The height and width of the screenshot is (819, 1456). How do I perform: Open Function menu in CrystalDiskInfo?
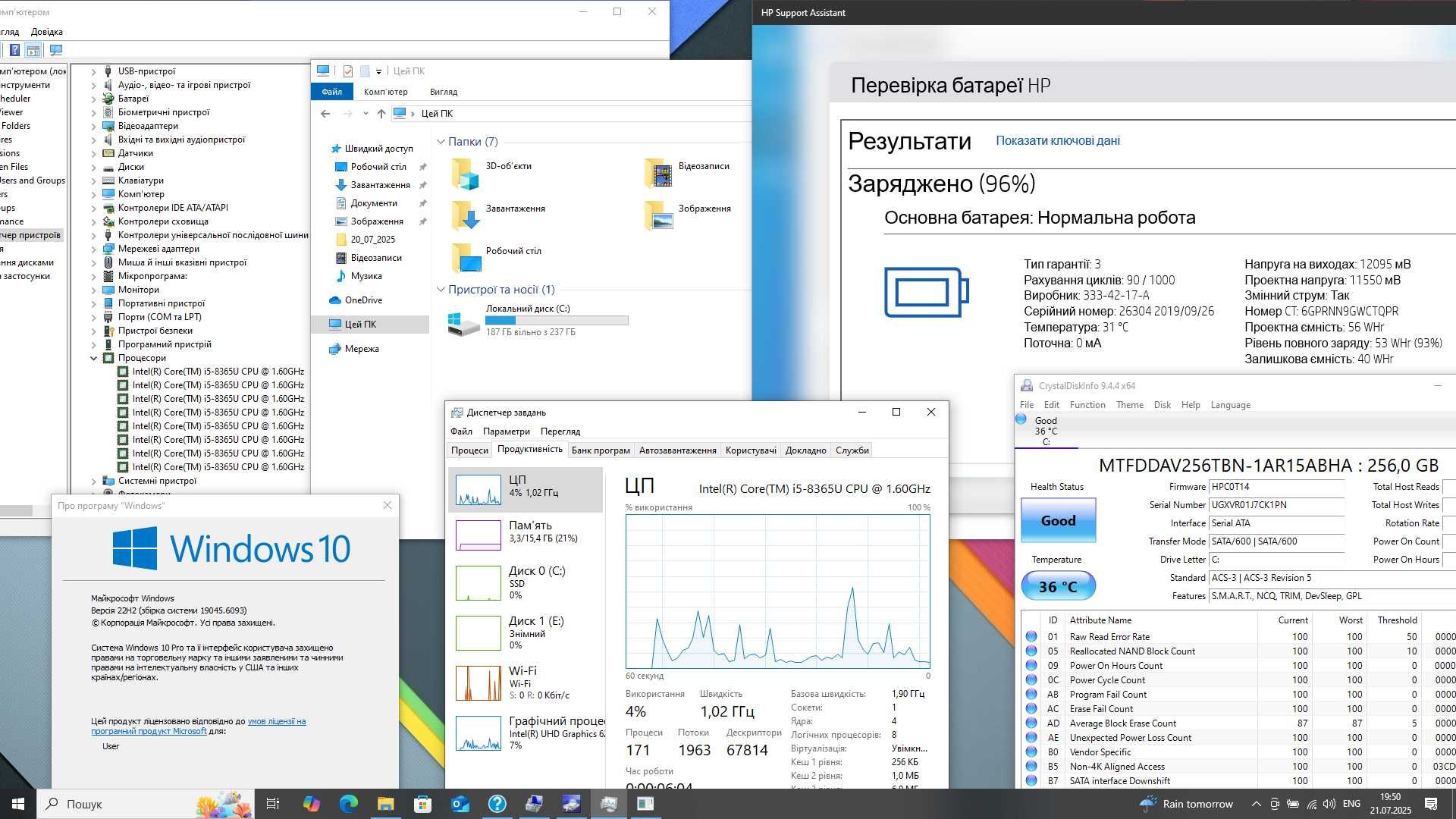coord(1087,405)
